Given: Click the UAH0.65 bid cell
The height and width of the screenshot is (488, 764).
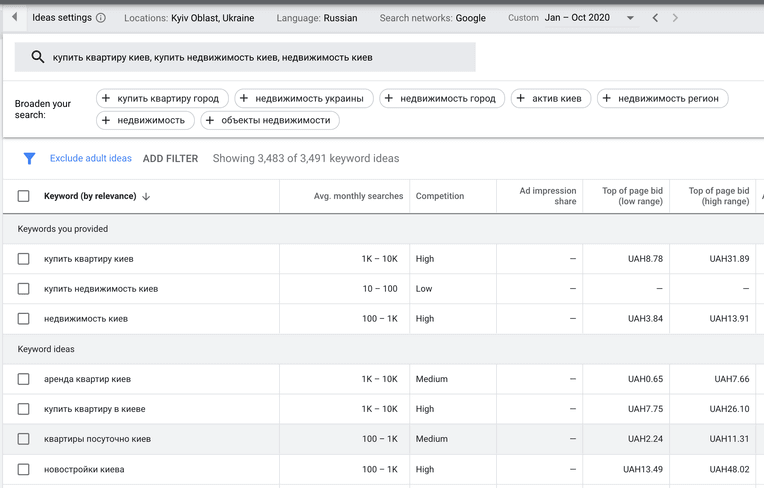Looking at the screenshot, I should 645,379.
